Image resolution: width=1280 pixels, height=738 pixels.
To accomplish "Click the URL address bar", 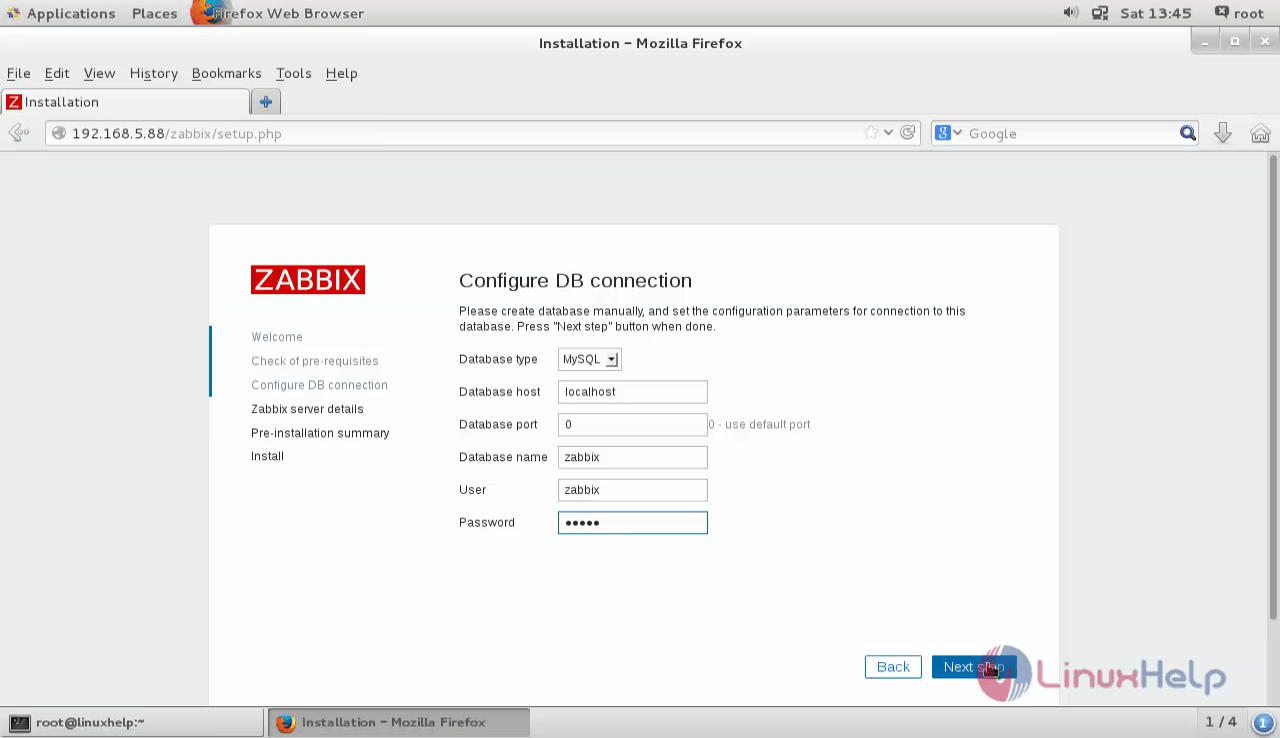I will pos(482,133).
